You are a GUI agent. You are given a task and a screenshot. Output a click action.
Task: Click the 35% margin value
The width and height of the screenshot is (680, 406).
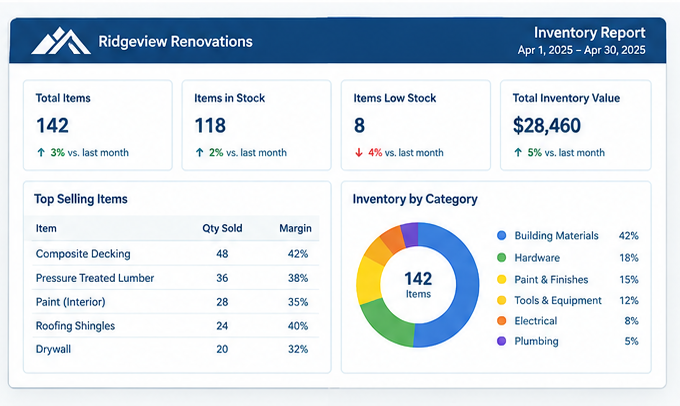pyautogui.click(x=298, y=302)
